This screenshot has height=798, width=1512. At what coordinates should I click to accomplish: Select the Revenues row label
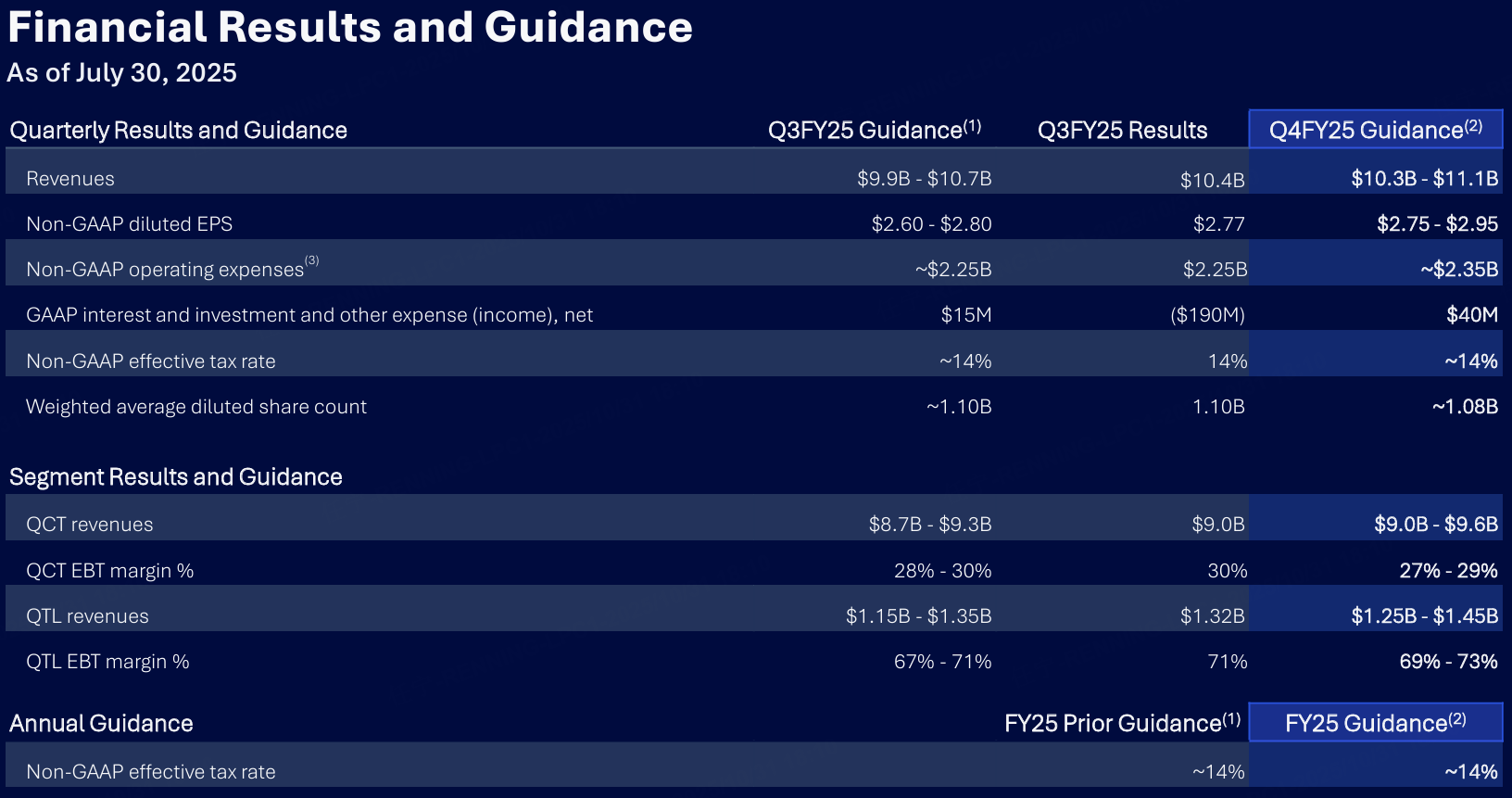[x=70, y=179]
